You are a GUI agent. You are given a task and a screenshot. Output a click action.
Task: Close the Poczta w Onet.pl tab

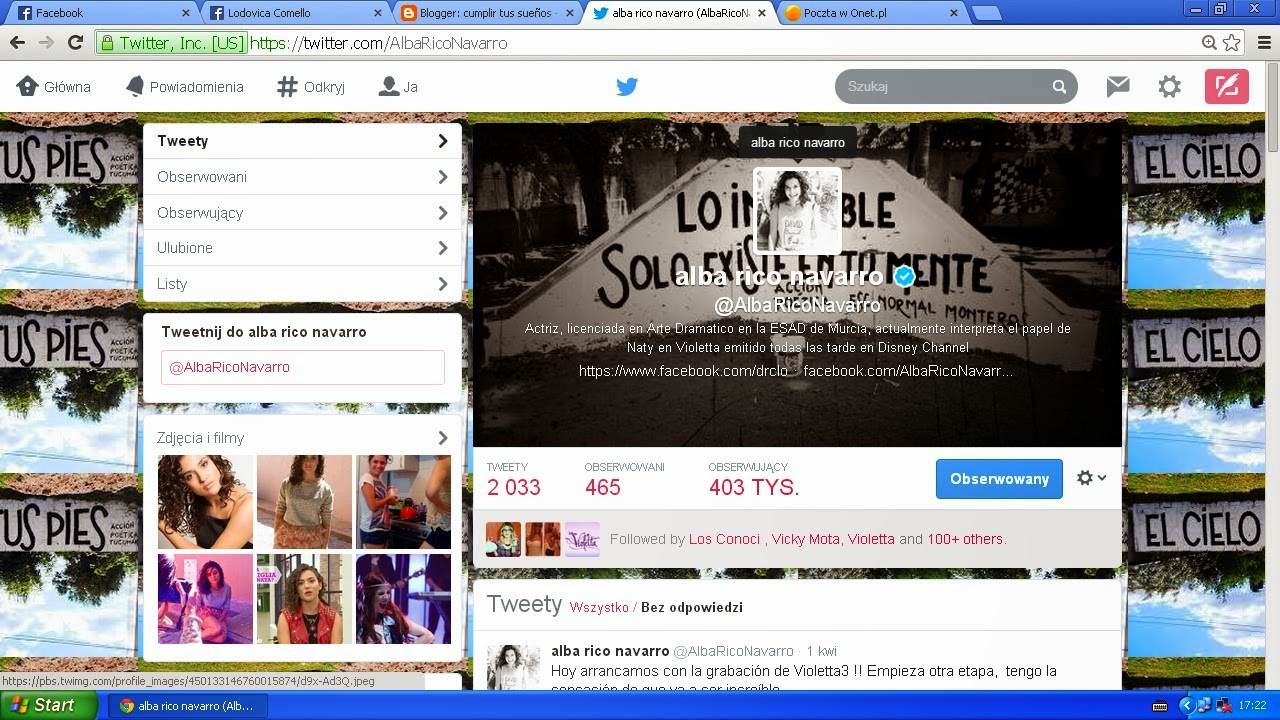coord(953,13)
